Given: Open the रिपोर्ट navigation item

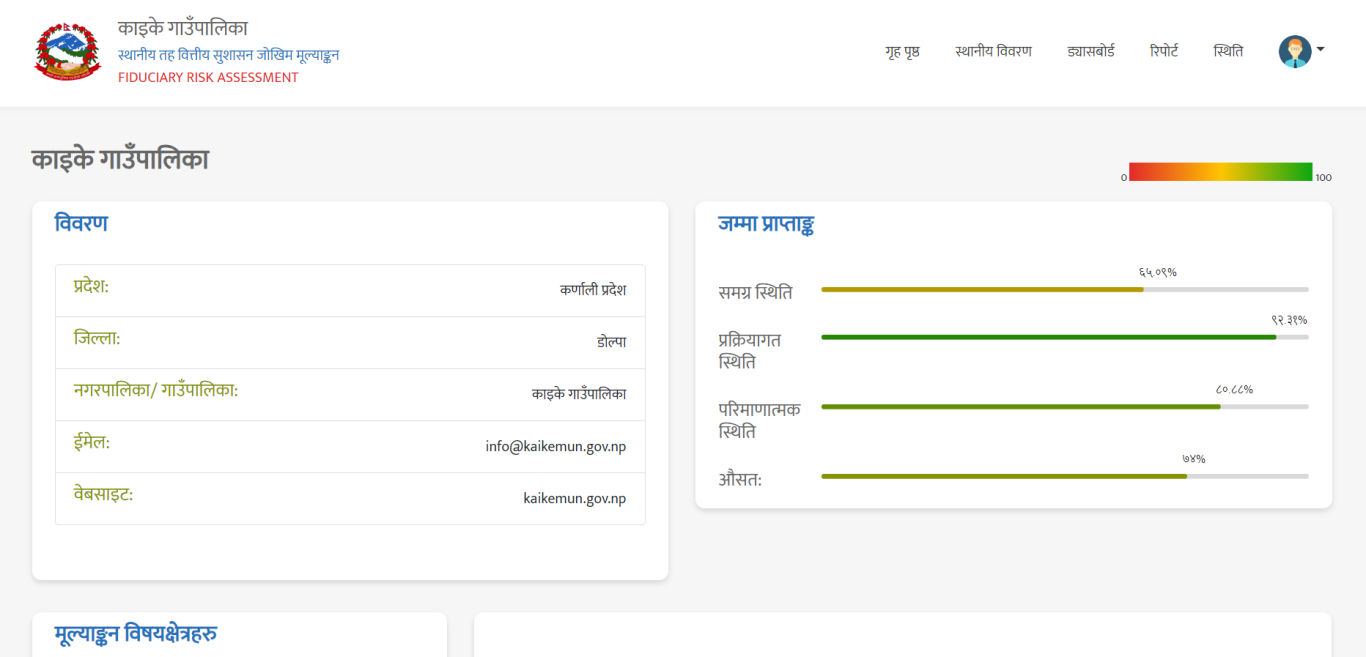Looking at the screenshot, I should (x=1164, y=51).
